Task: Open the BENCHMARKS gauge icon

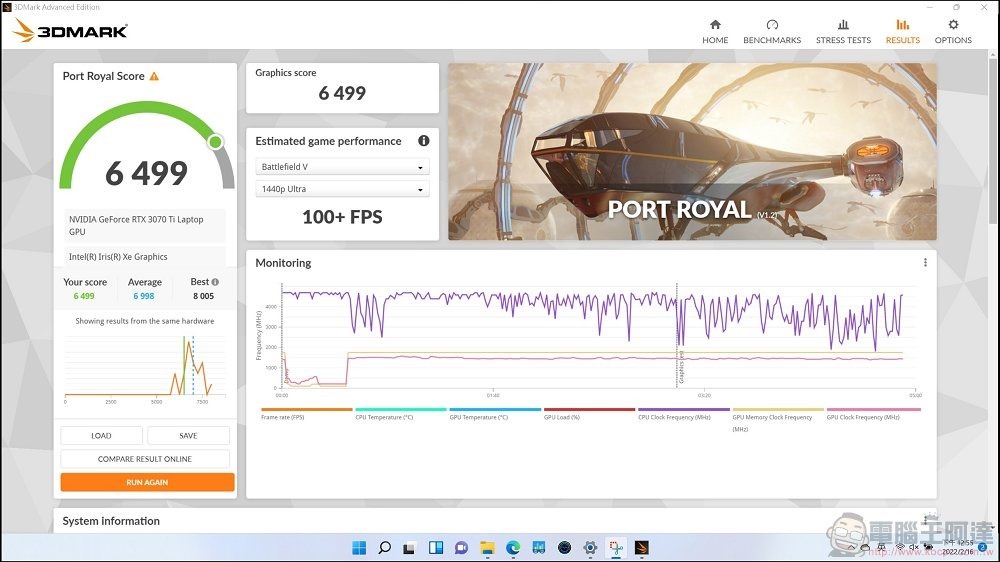Action: 772,25
